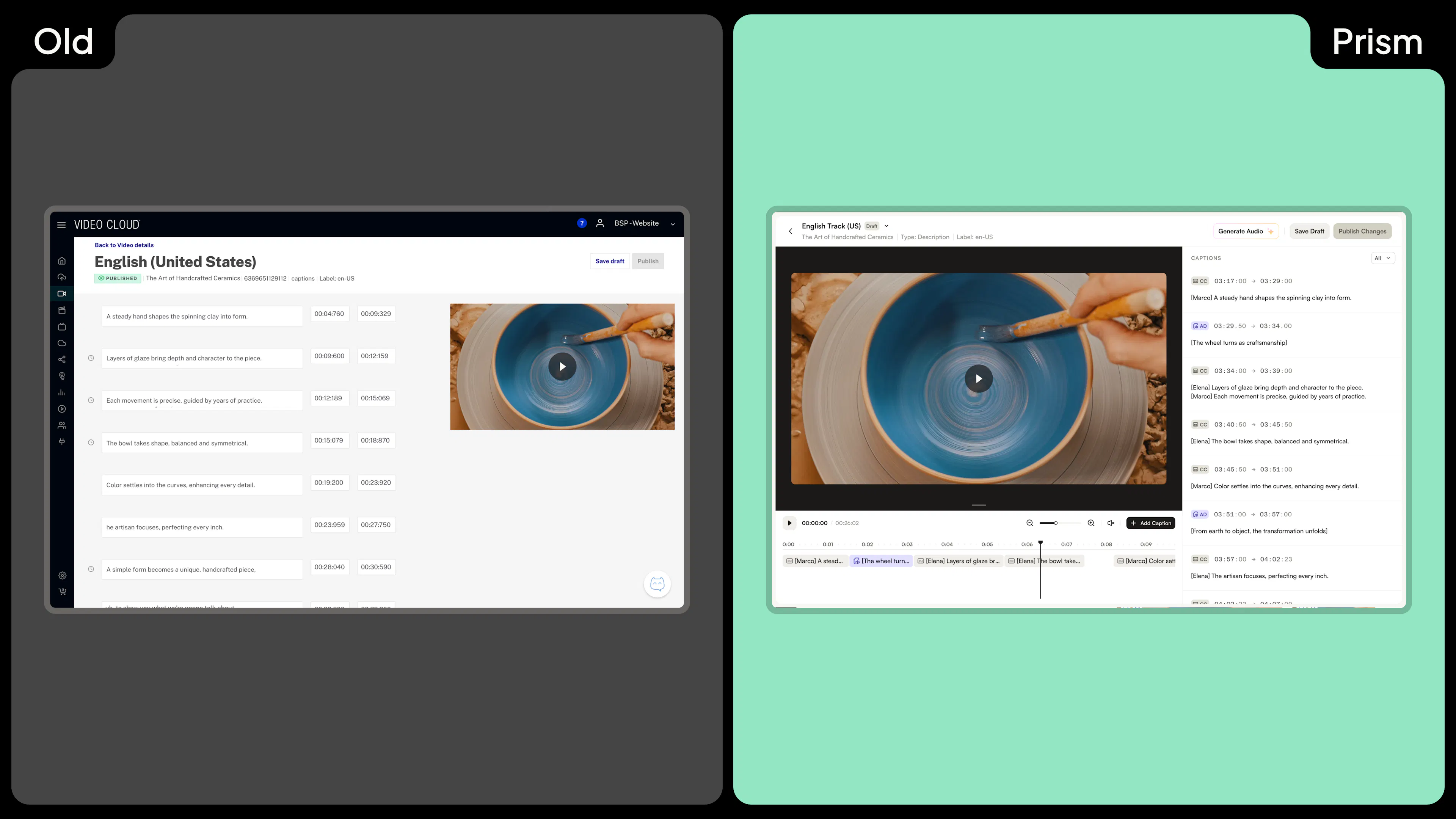
Task: Select caption '[Elena] The bowl takes shape'
Action: tap(1269, 441)
